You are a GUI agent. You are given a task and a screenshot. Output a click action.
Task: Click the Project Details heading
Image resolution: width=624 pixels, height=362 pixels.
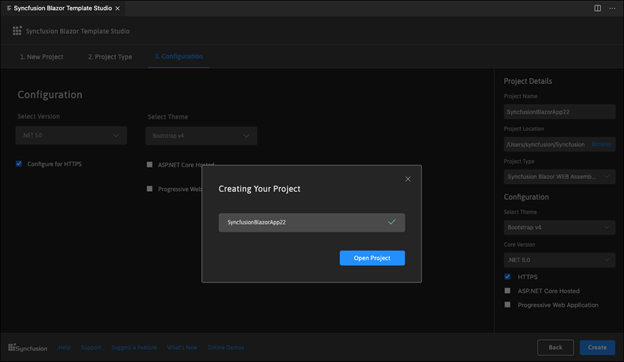528,81
